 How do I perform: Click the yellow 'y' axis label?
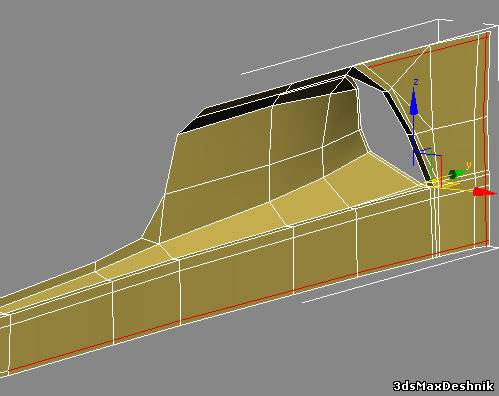(x=468, y=165)
